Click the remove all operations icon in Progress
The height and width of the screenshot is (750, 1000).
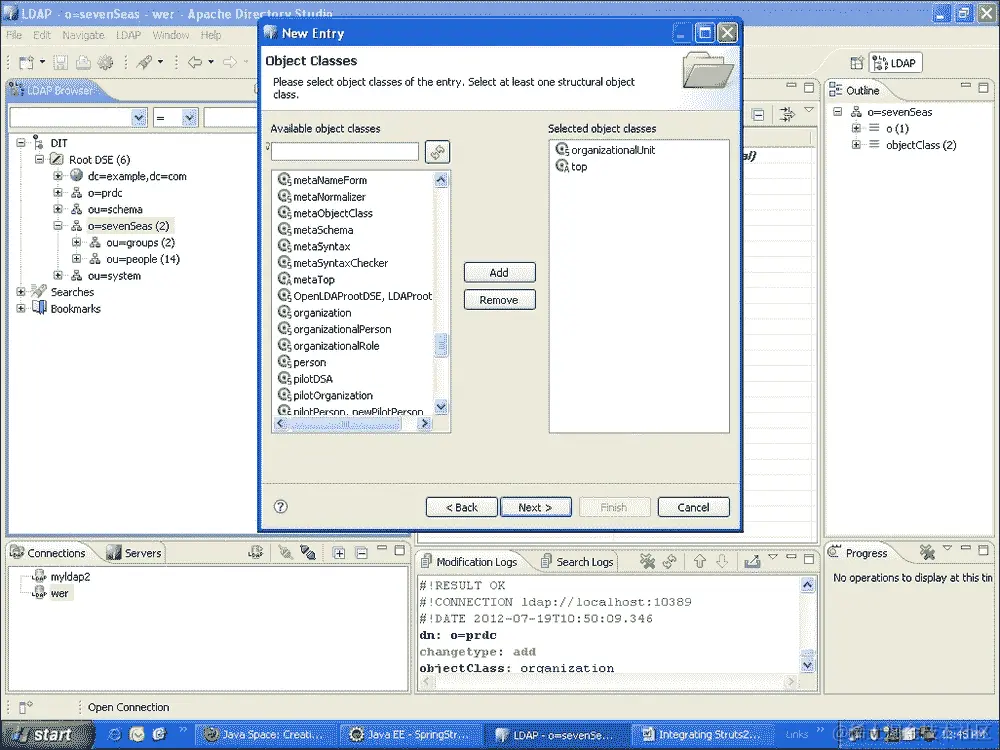[x=927, y=552]
